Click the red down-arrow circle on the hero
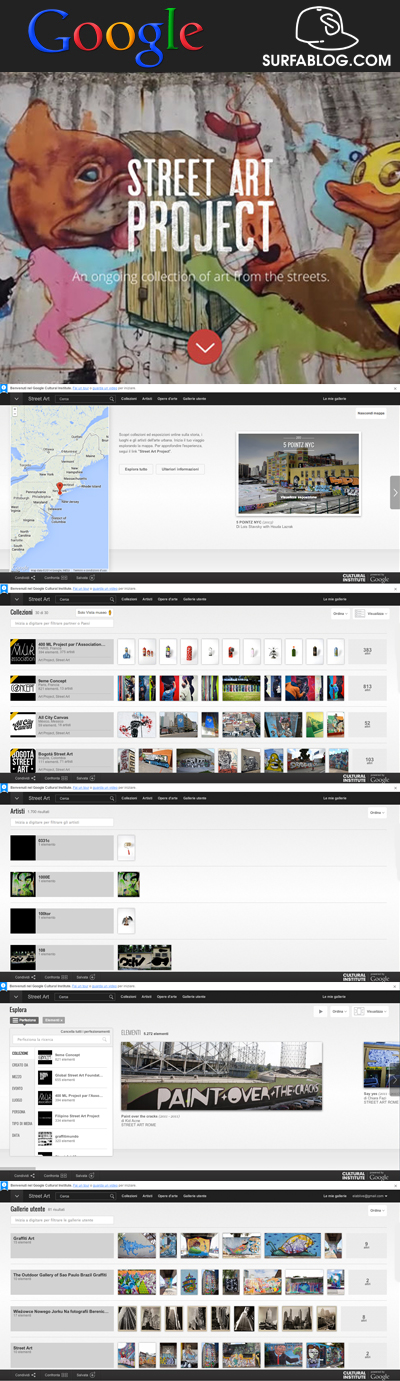Image resolution: width=400 pixels, height=1381 pixels. click(204, 347)
